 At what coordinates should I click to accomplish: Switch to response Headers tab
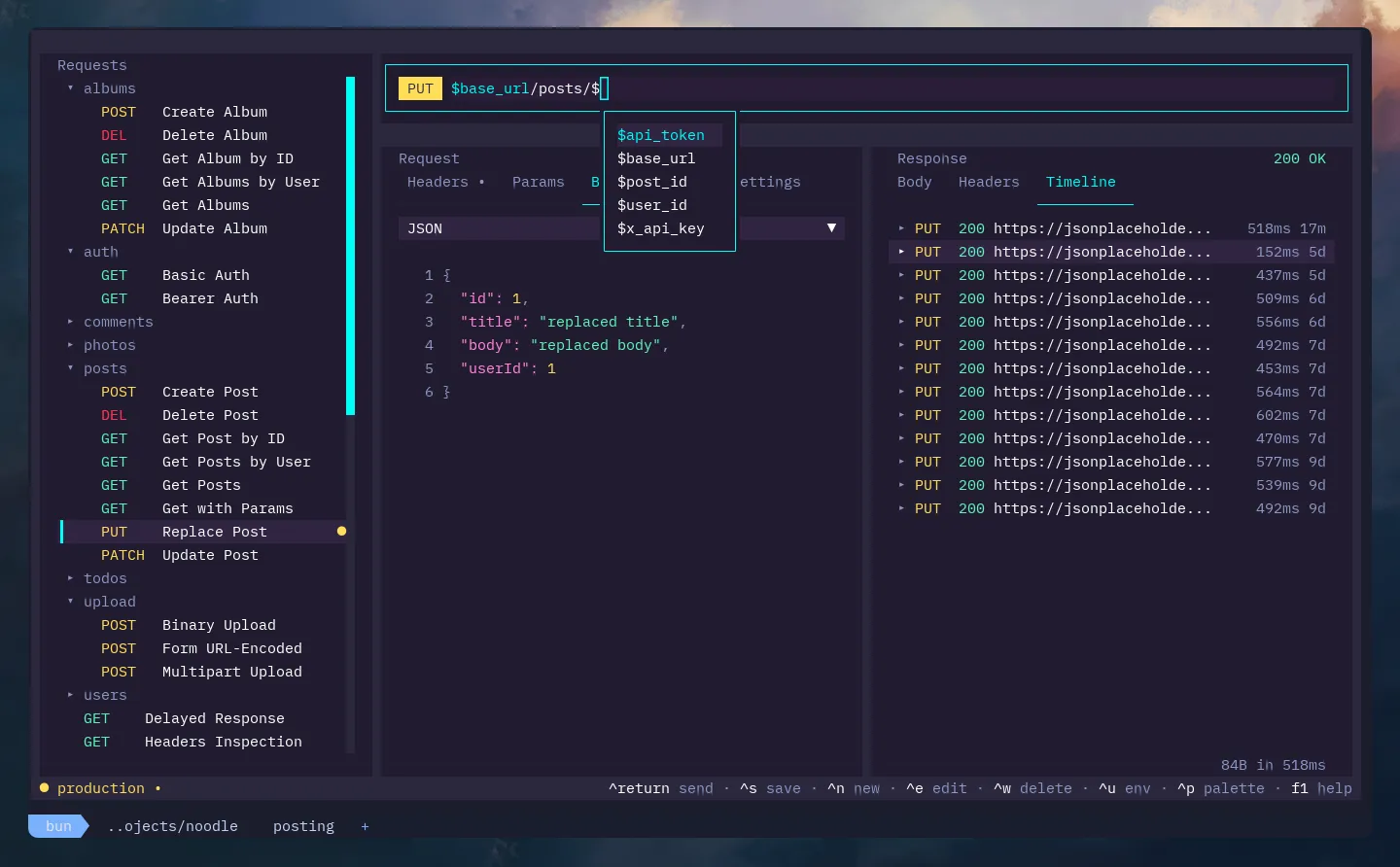[989, 182]
